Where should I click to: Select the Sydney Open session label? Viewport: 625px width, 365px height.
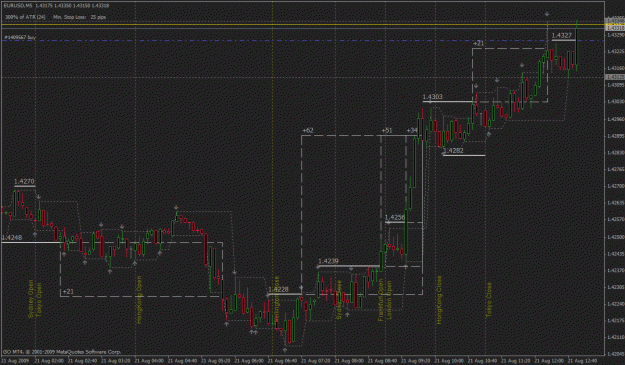31,299
